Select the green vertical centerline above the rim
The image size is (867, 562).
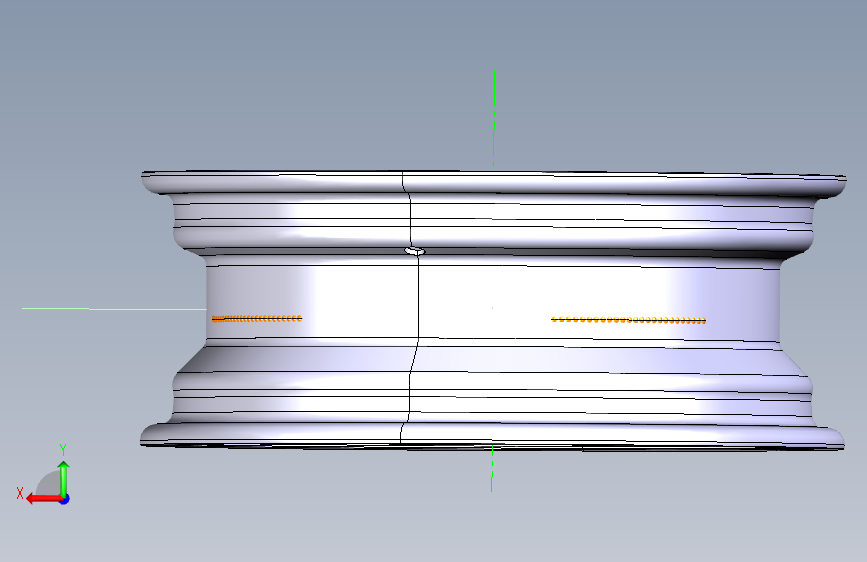tap(494, 118)
